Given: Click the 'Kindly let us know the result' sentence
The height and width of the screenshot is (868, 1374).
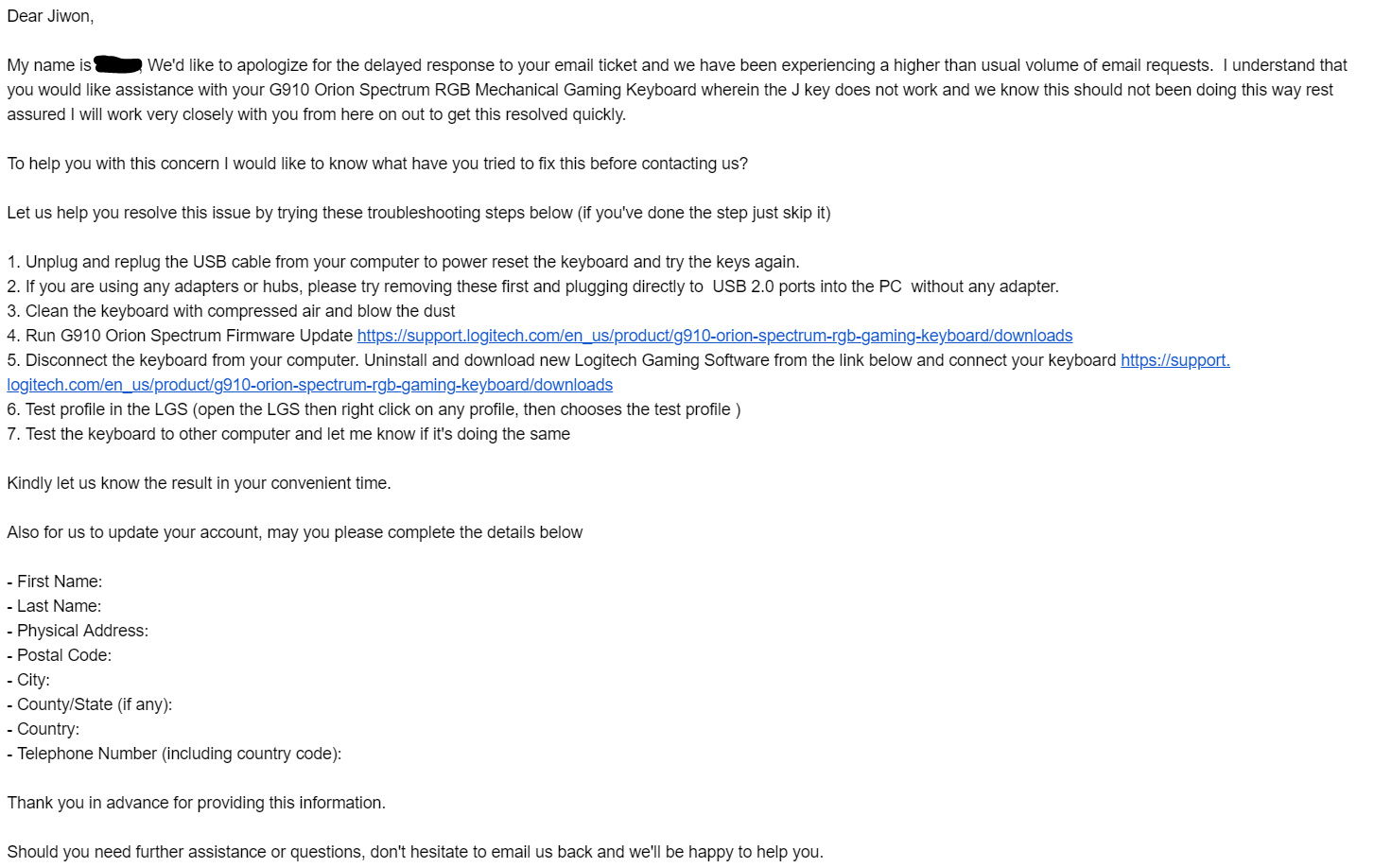Looking at the screenshot, I should (x=199, y=483).
